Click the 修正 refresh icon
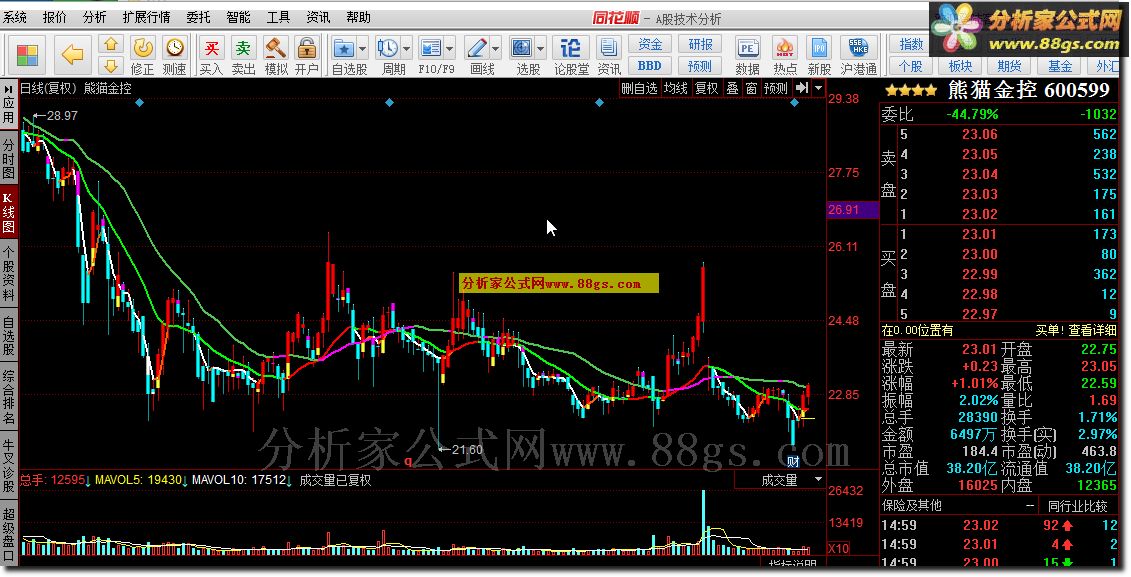The height and width of the screenshot is (577, 1131). [143, 48]
